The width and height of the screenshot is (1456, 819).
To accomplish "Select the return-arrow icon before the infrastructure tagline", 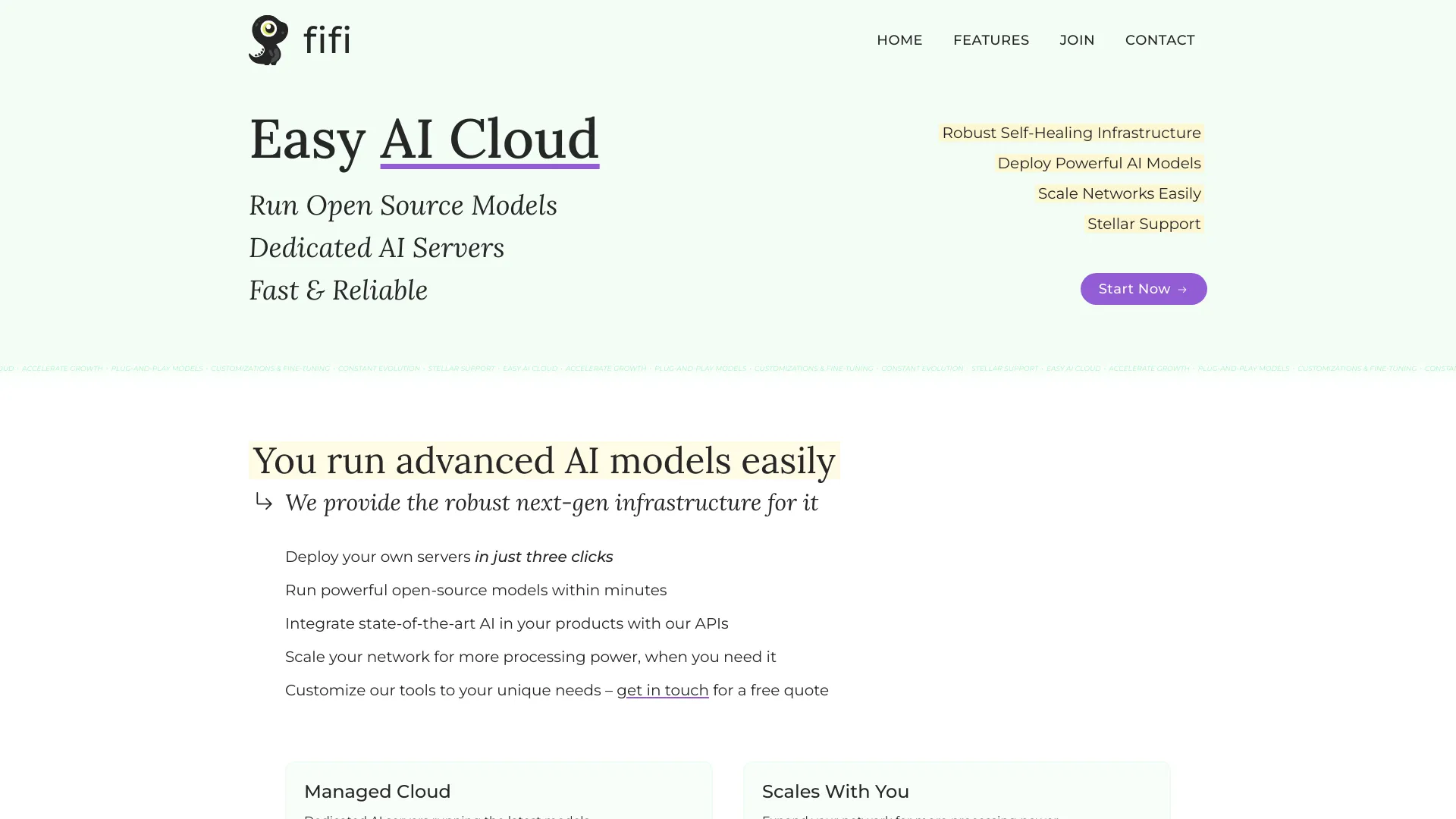I will coord(263,502).
